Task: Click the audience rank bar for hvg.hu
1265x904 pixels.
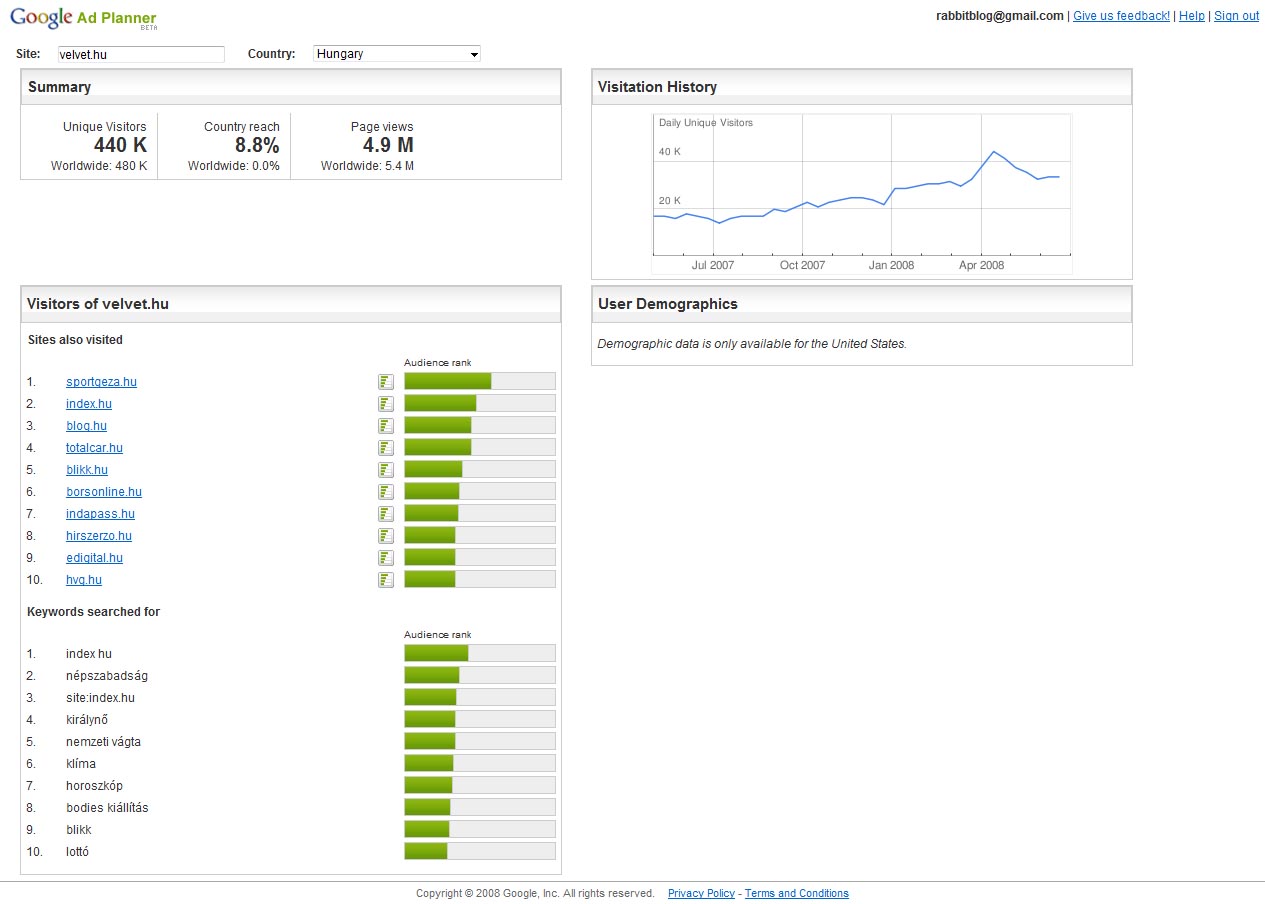Action: click(x=480, y=579)
